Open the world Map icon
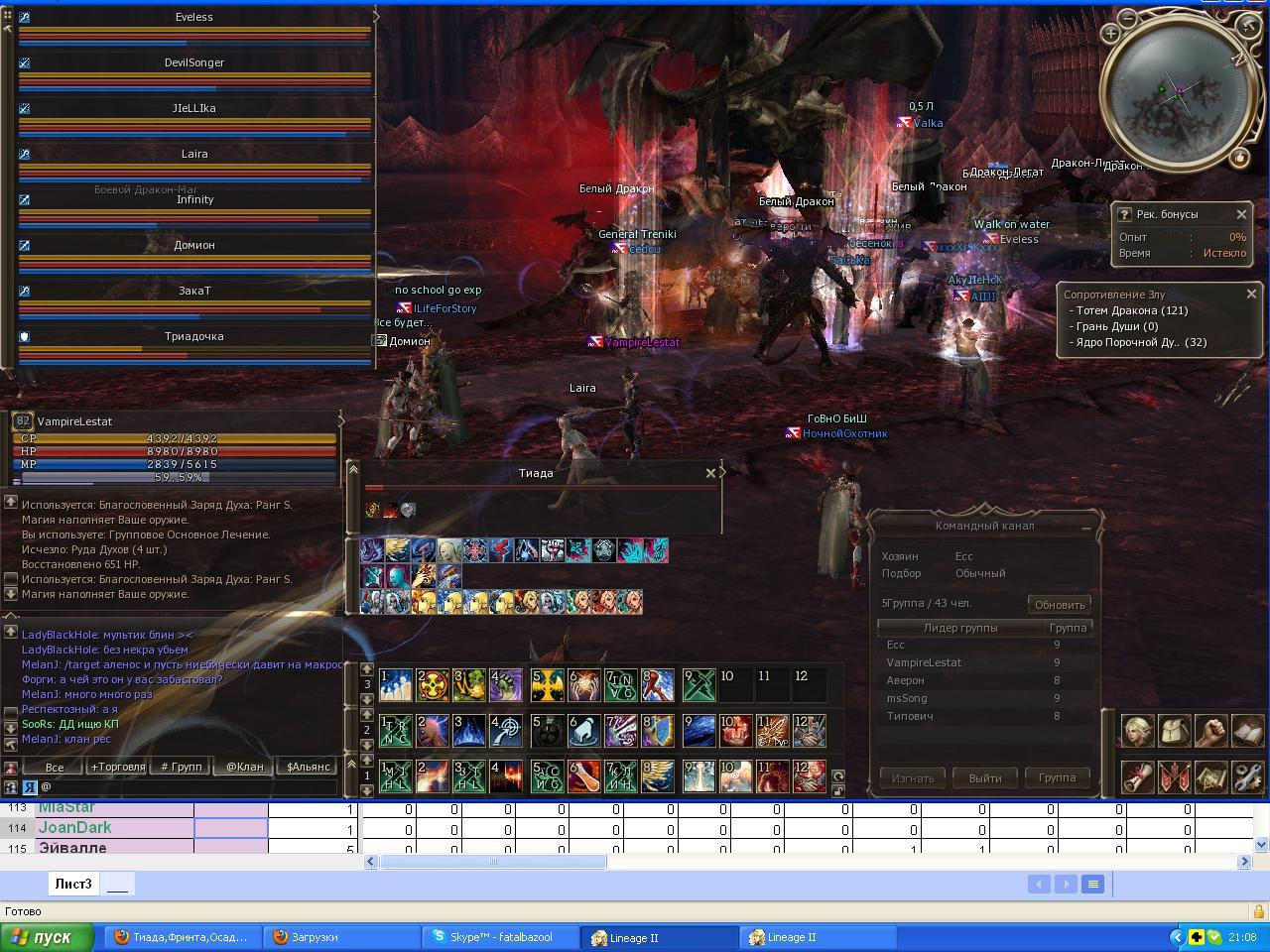Viewport: 1270px width, 952px height. [x=1210, y=776]
